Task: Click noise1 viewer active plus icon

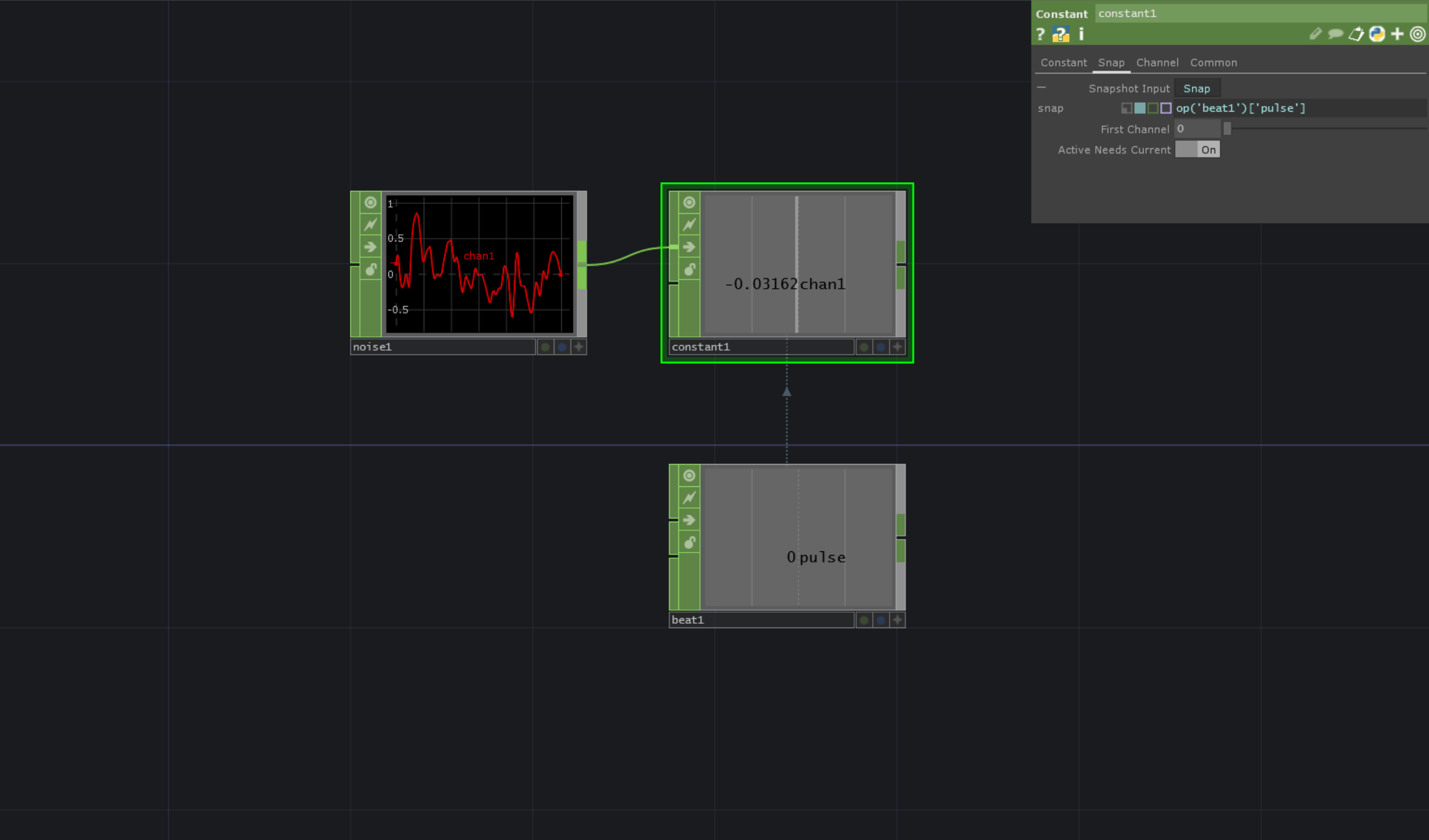Action: coord(579,347)
